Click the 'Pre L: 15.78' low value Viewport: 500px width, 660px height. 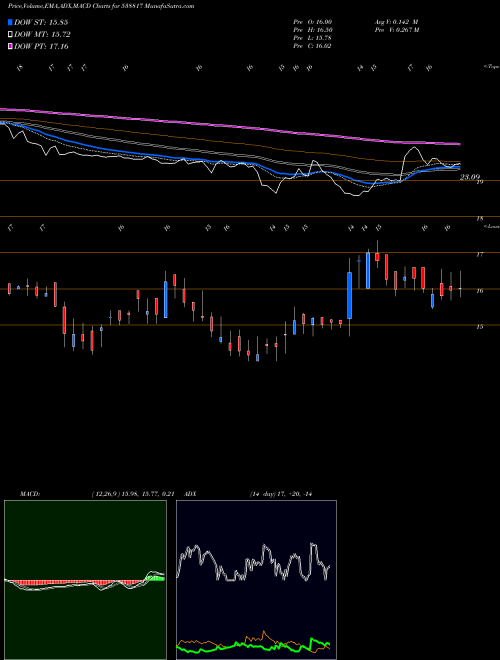click(x=313, y=38)
